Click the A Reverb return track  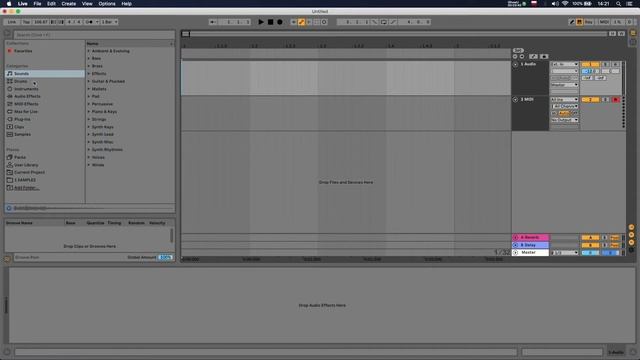coord(530,238)
